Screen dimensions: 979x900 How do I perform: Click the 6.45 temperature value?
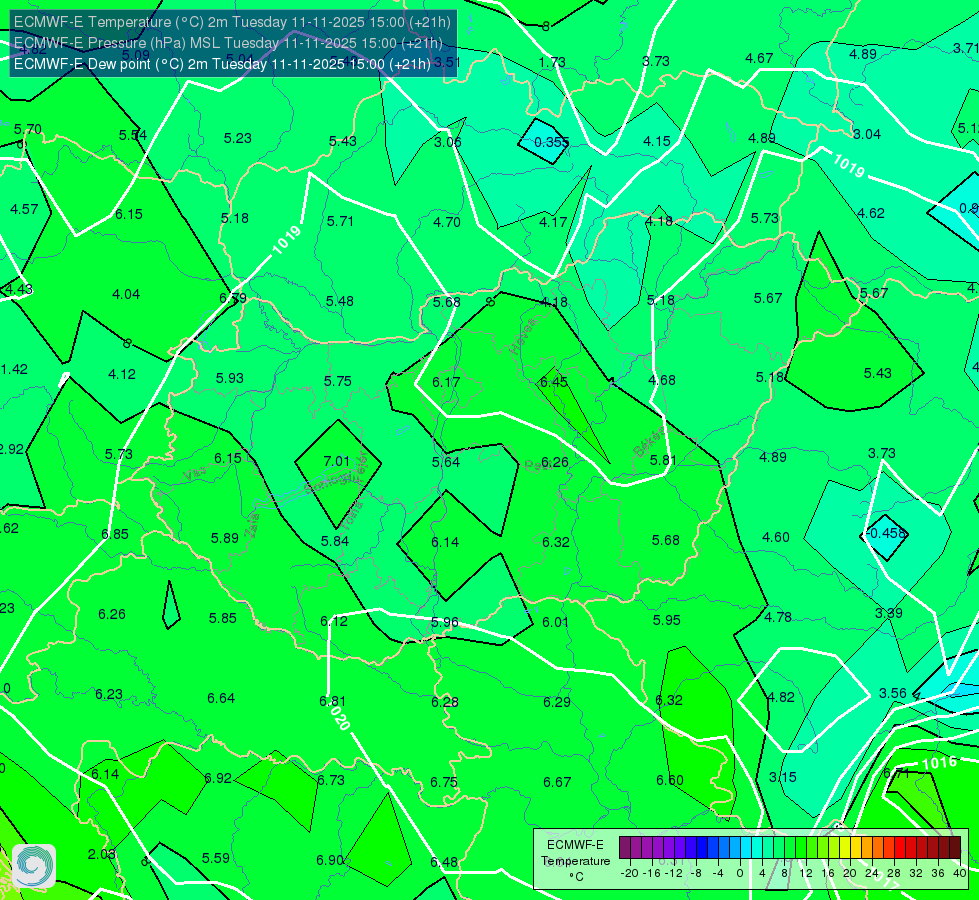pyautogui.click(x=554, y=382)
